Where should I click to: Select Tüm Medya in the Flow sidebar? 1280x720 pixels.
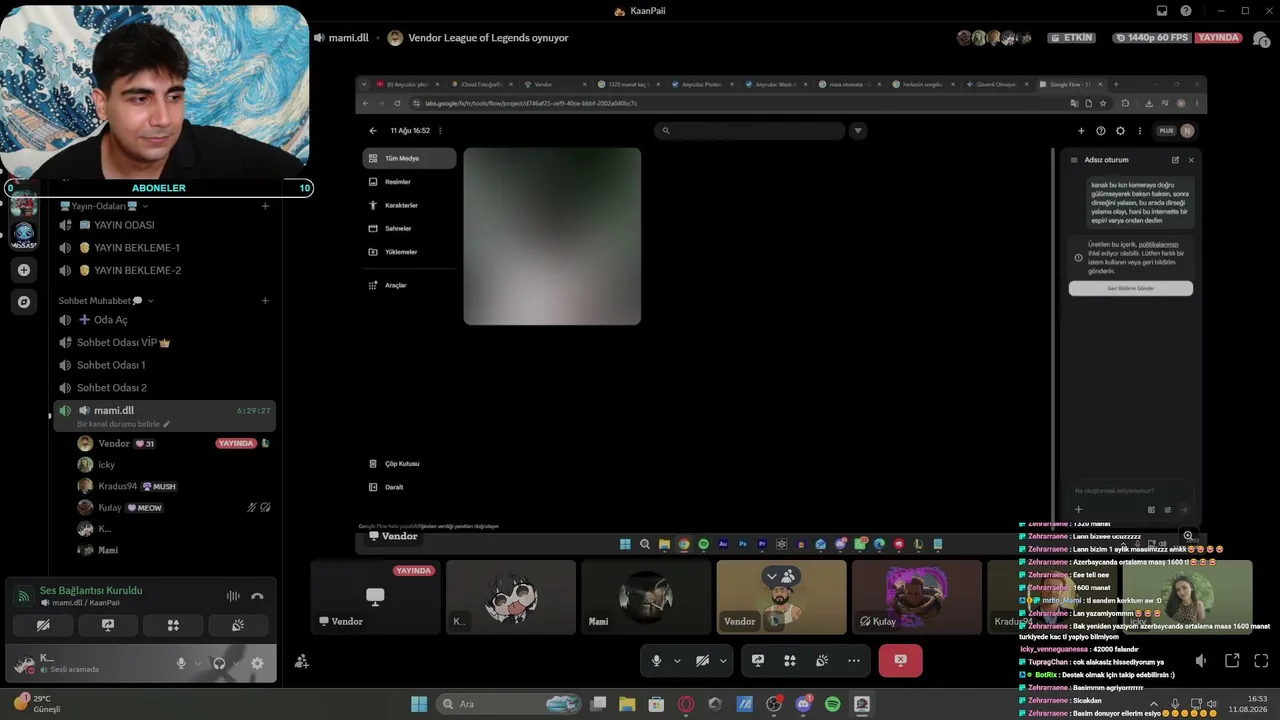point(409,158)
